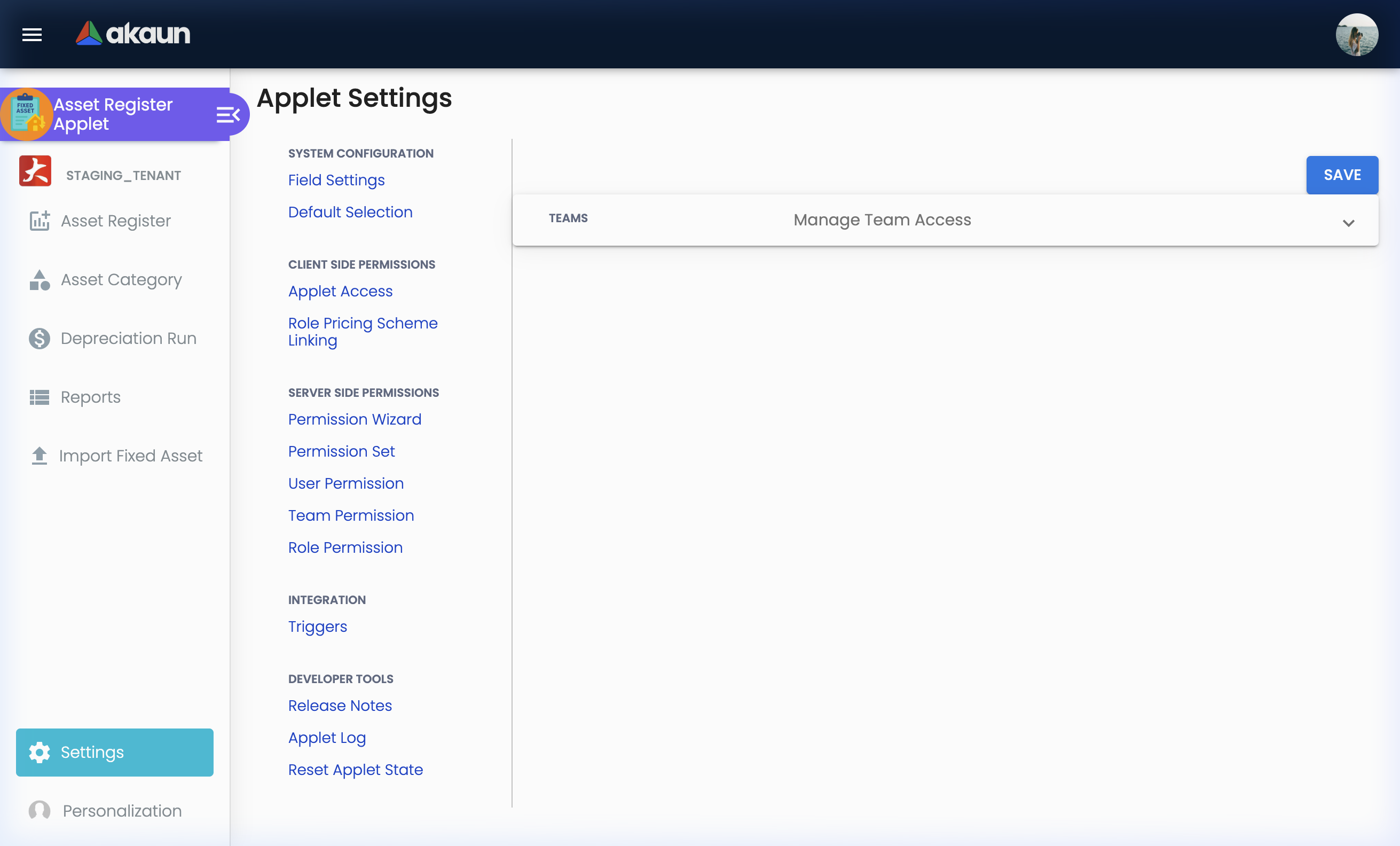Open the Triggers integration page
Screen dimensions: 1400x846
pos(317,626)
